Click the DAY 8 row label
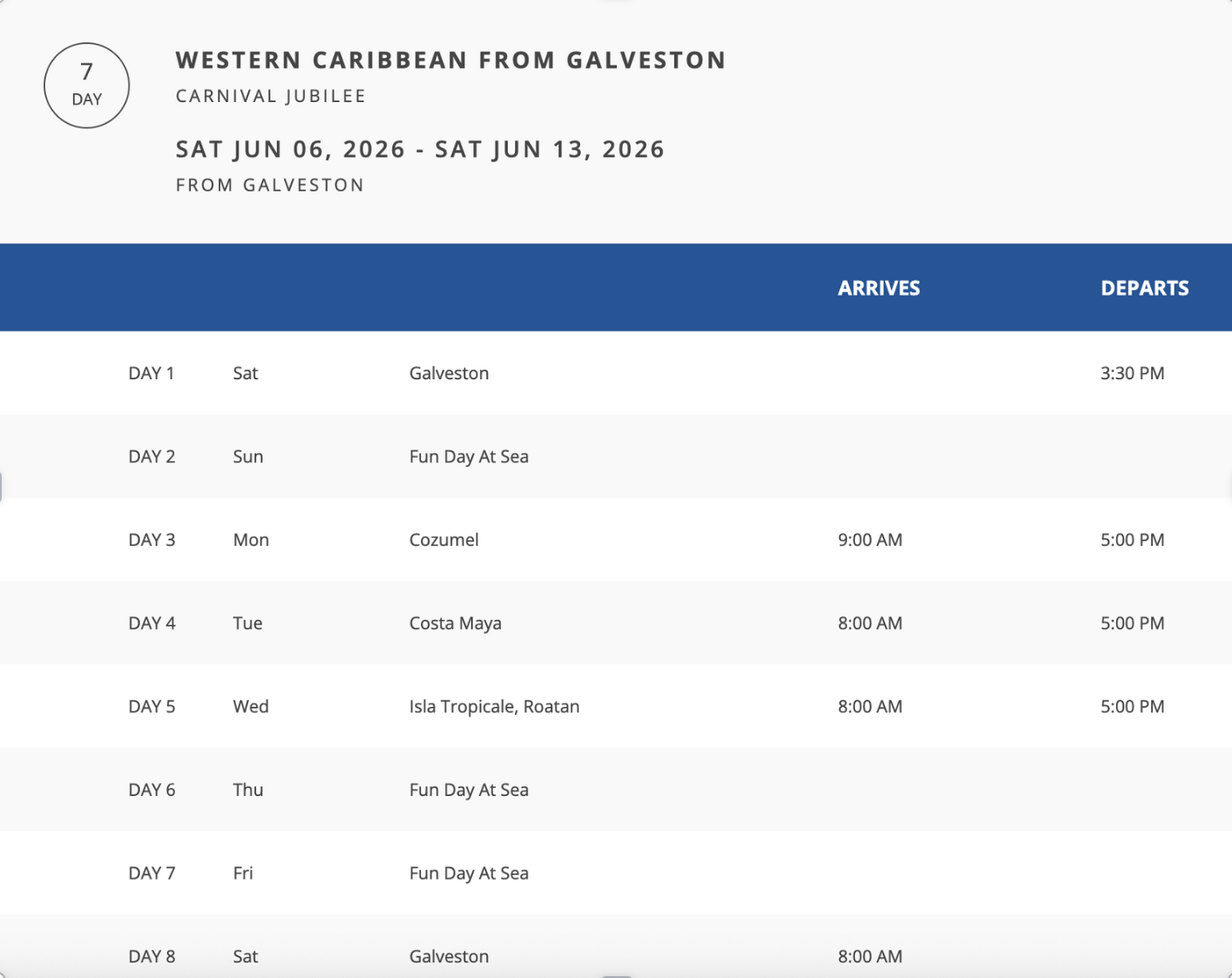 152,956
